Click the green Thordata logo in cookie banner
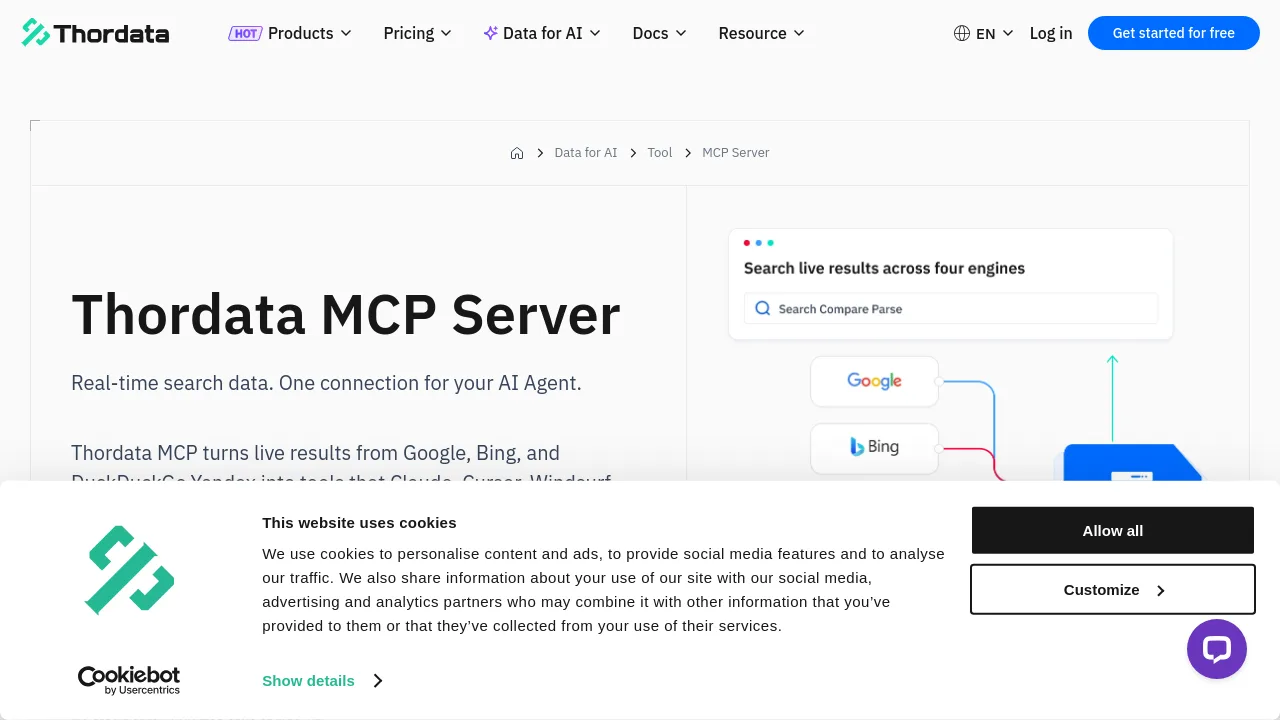Viewport: 1280px width, 720px height. [x=130, y=570]
